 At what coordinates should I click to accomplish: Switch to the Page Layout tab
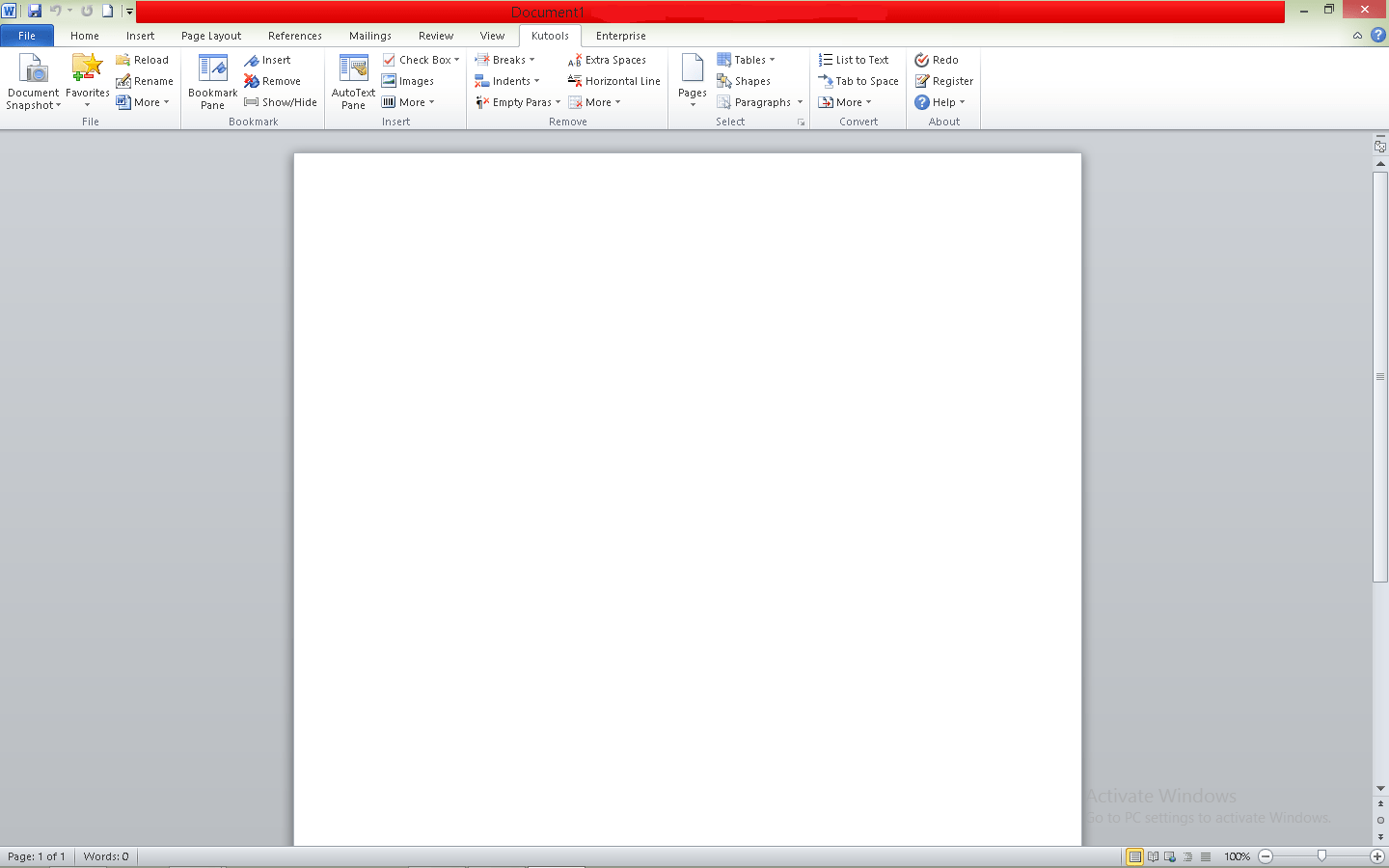click(211, 36)
